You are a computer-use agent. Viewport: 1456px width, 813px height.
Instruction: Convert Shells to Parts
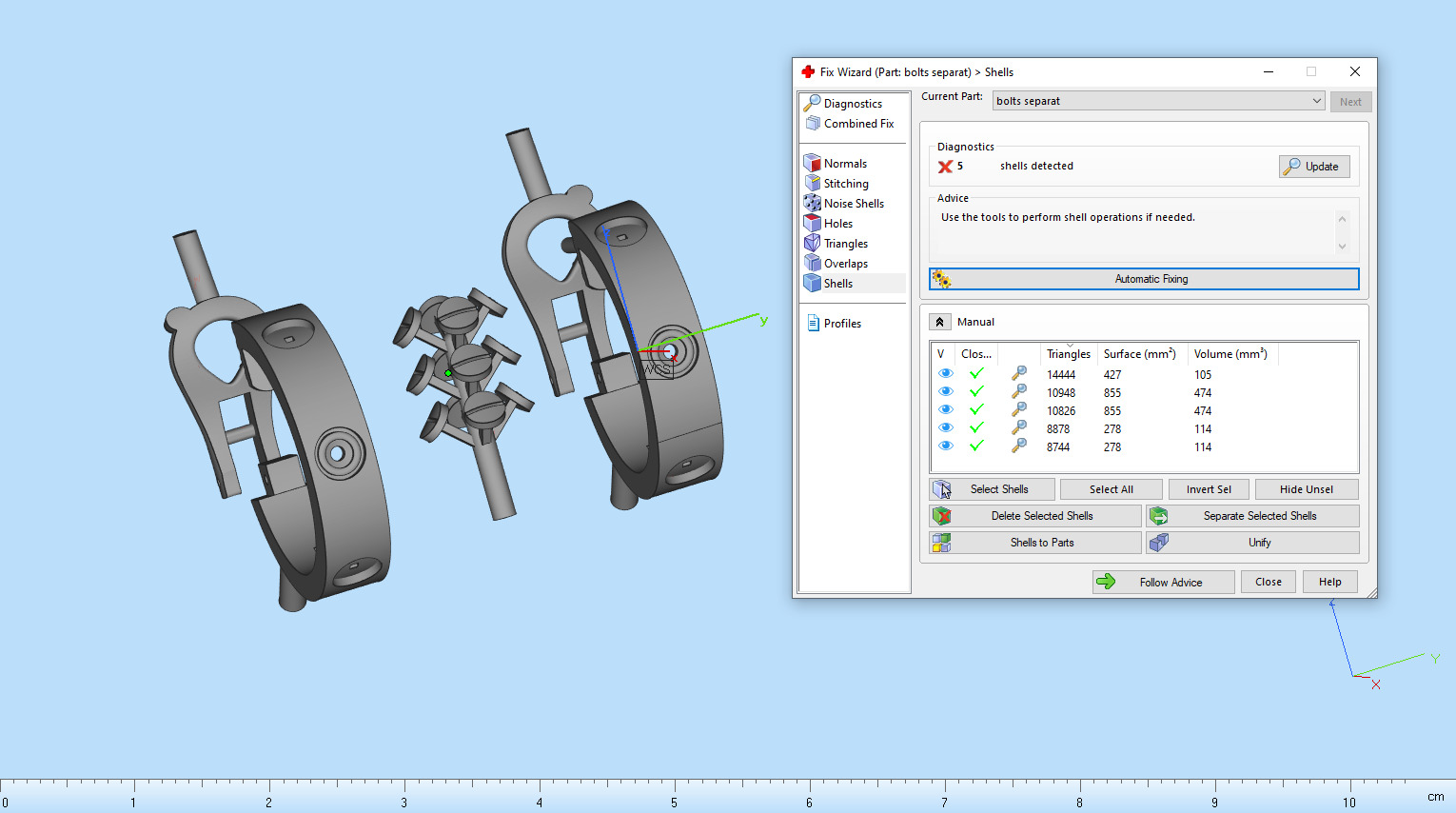click(1035, 543)
